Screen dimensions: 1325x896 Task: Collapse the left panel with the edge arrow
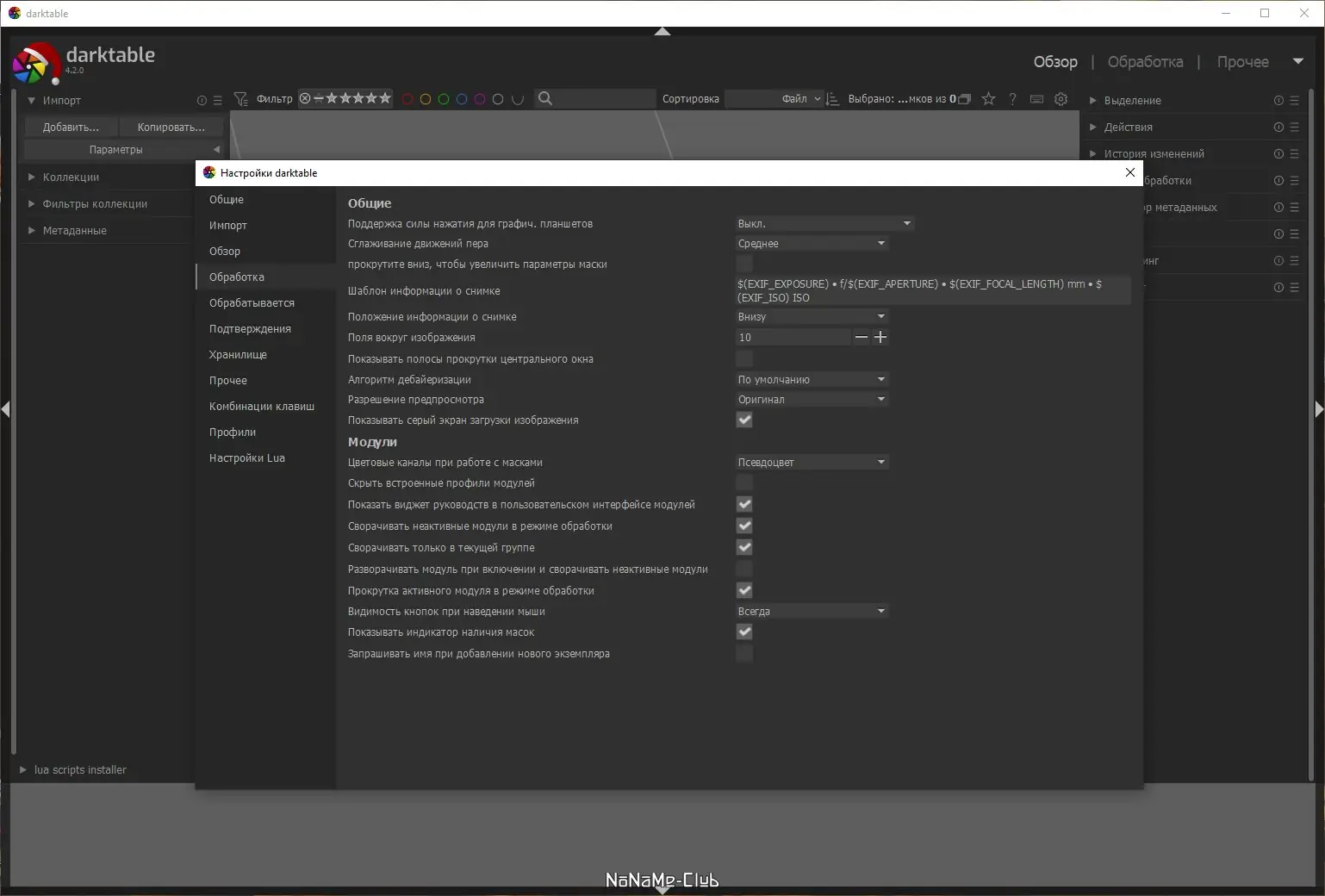pos(5,409)
